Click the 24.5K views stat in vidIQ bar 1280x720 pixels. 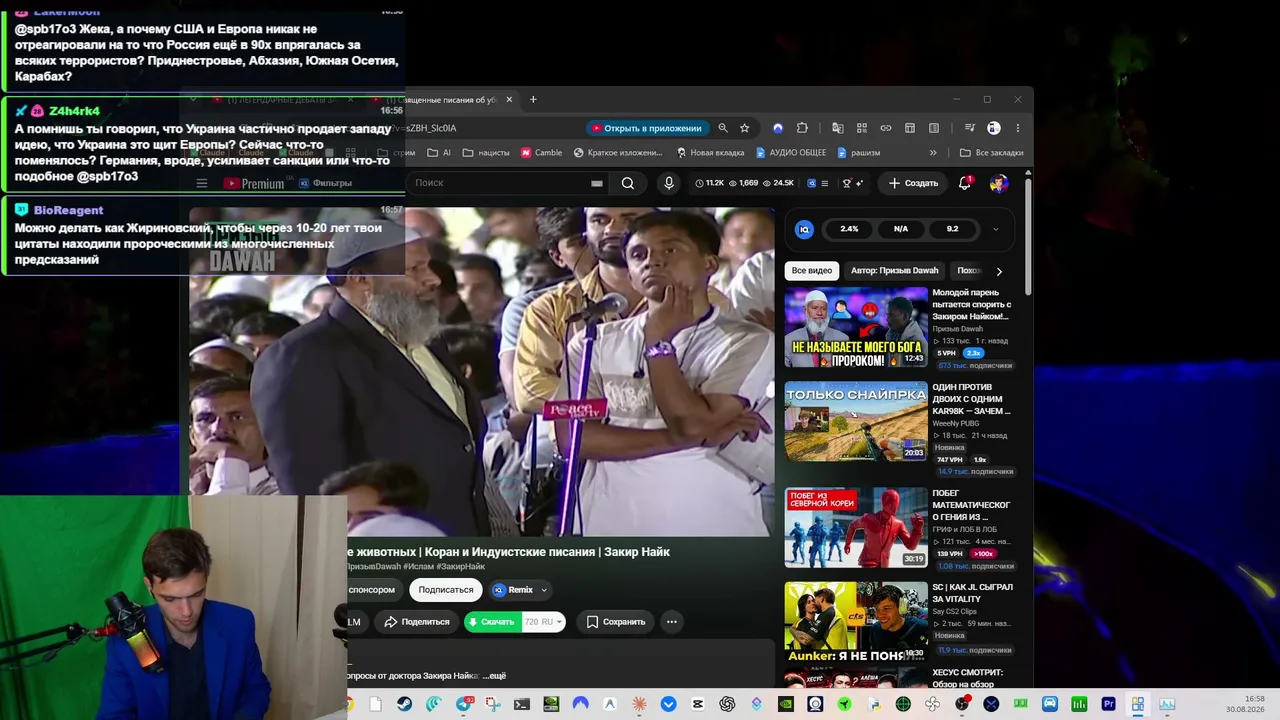click(778, 183)
